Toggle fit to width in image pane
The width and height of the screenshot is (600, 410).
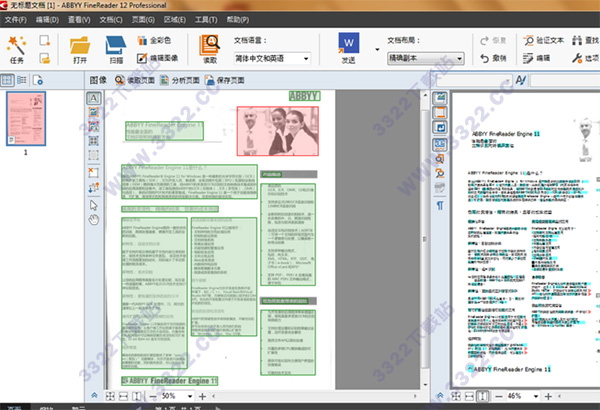tap(123, 397)
